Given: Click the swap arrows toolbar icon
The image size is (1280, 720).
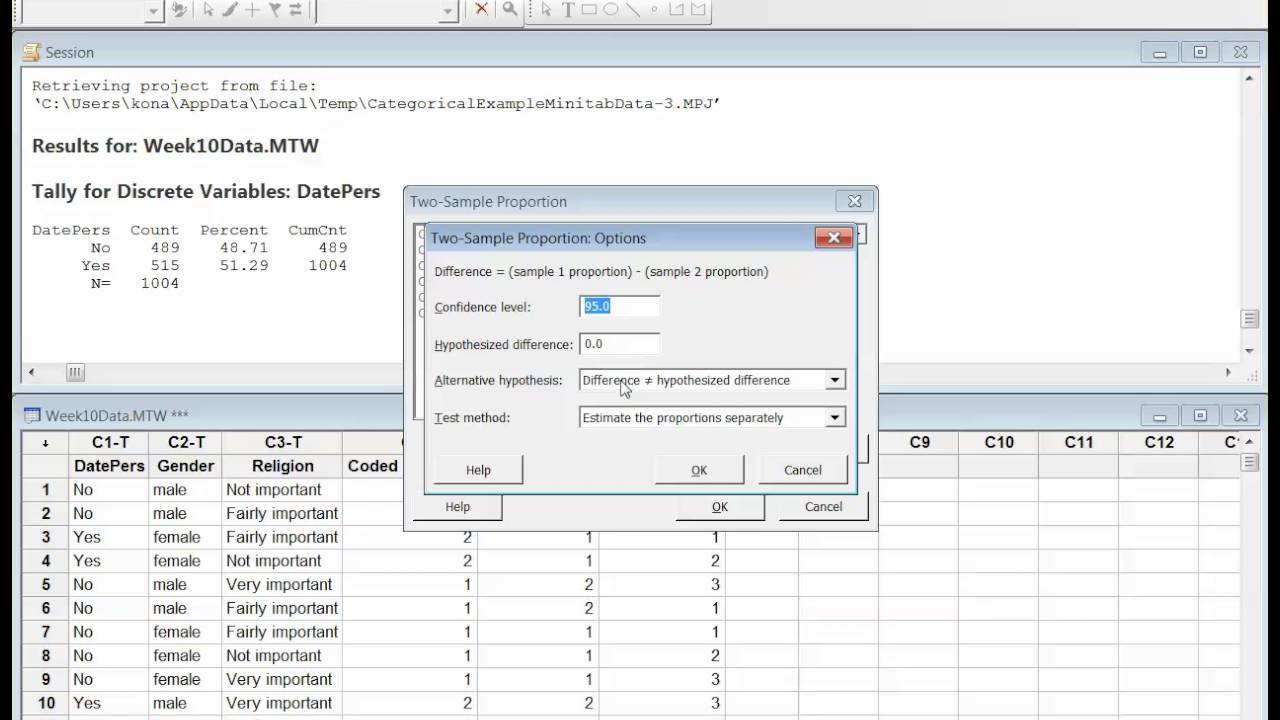Looking at the screenshot, I should [x=295, y=9].
